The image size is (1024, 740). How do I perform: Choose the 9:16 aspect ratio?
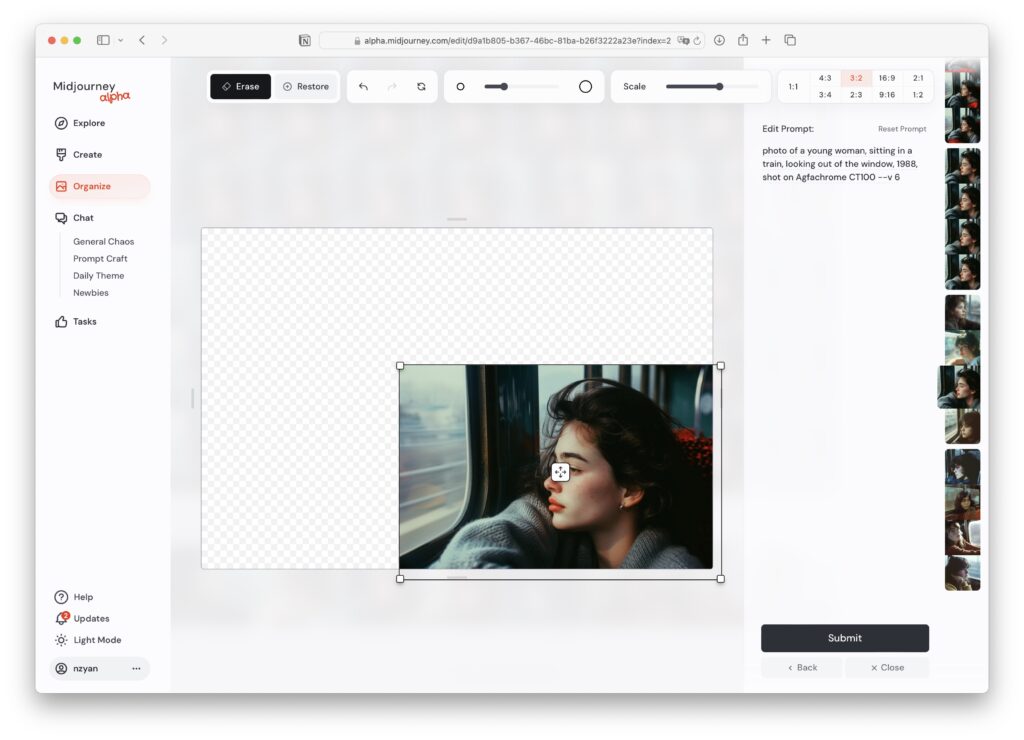click(886, 95)
